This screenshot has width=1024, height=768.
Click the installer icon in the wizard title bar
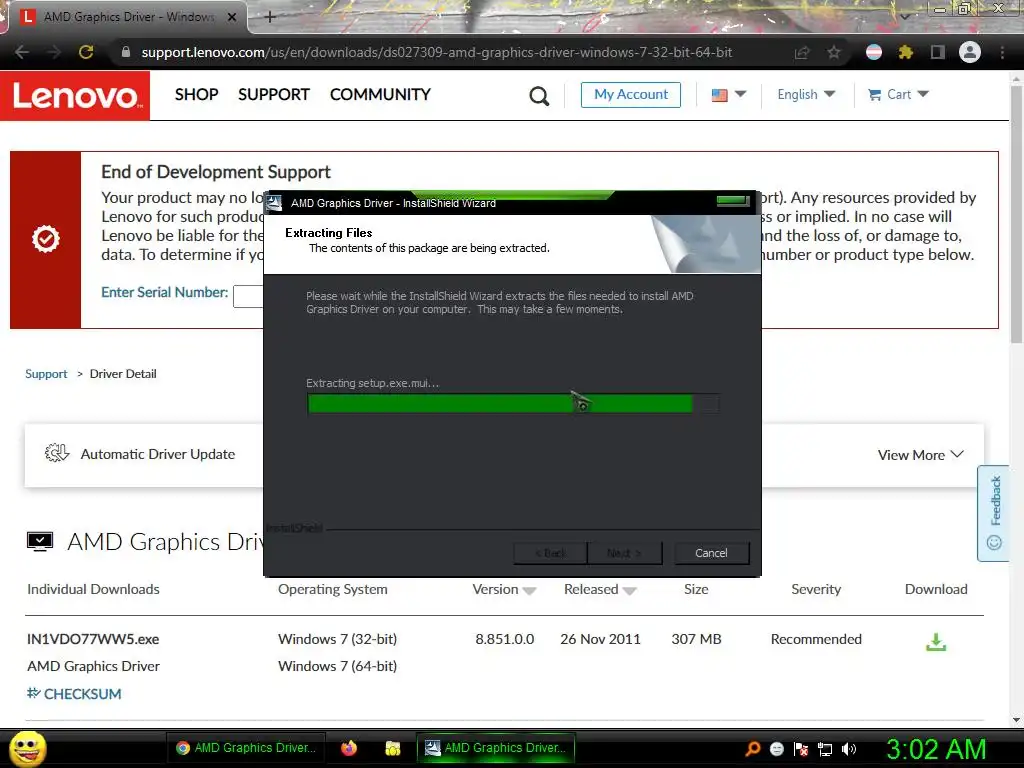275,203
